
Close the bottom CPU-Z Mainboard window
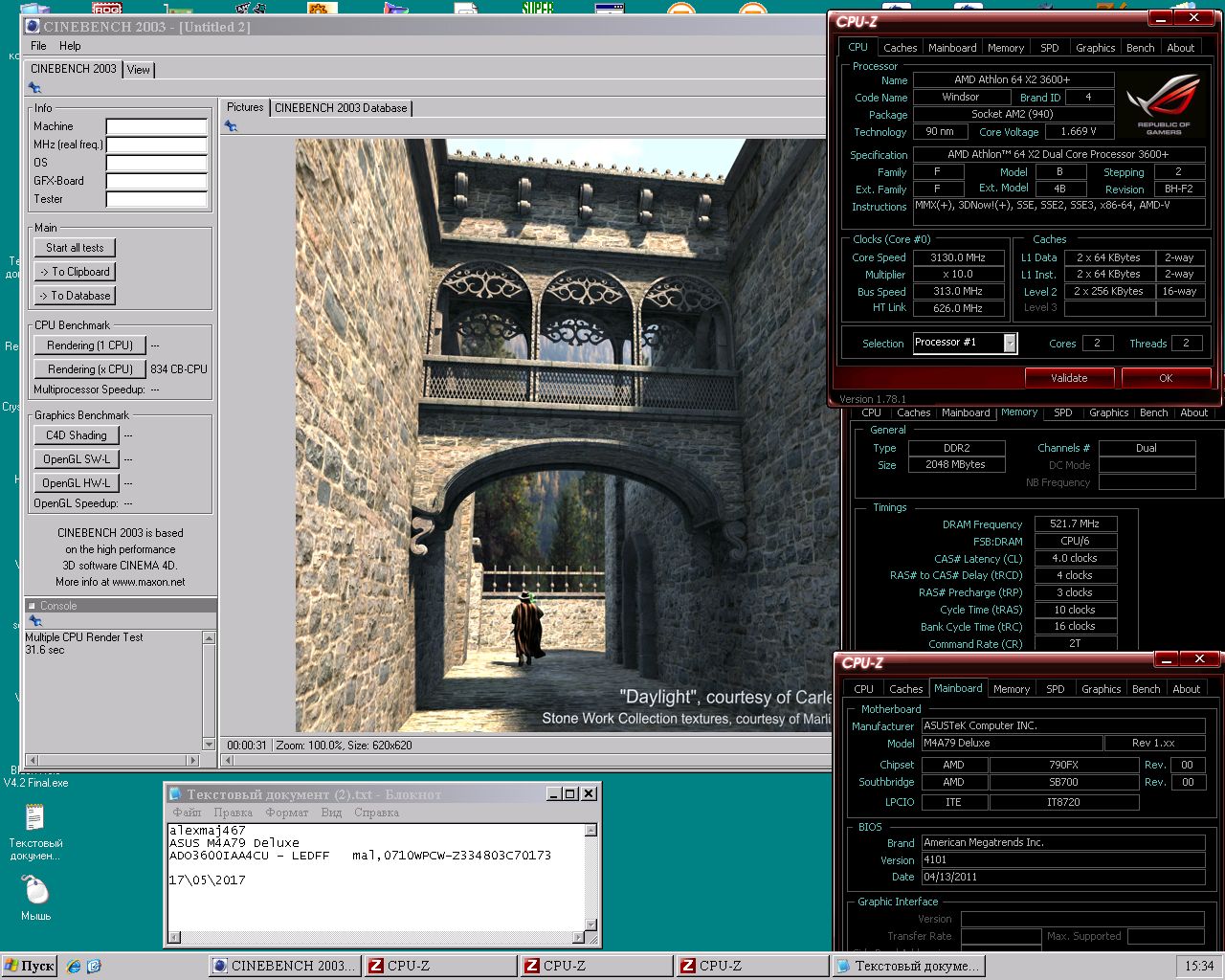pos(1199,659)
